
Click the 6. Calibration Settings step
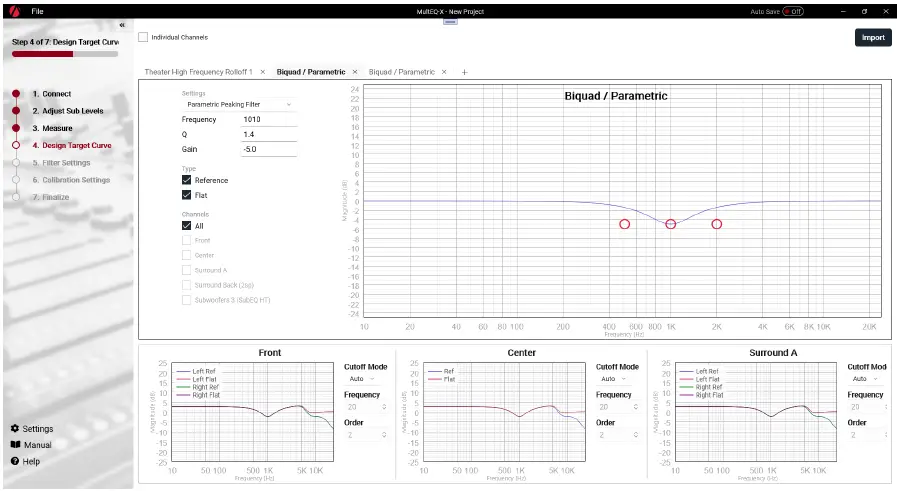click(x=71, y=180)
